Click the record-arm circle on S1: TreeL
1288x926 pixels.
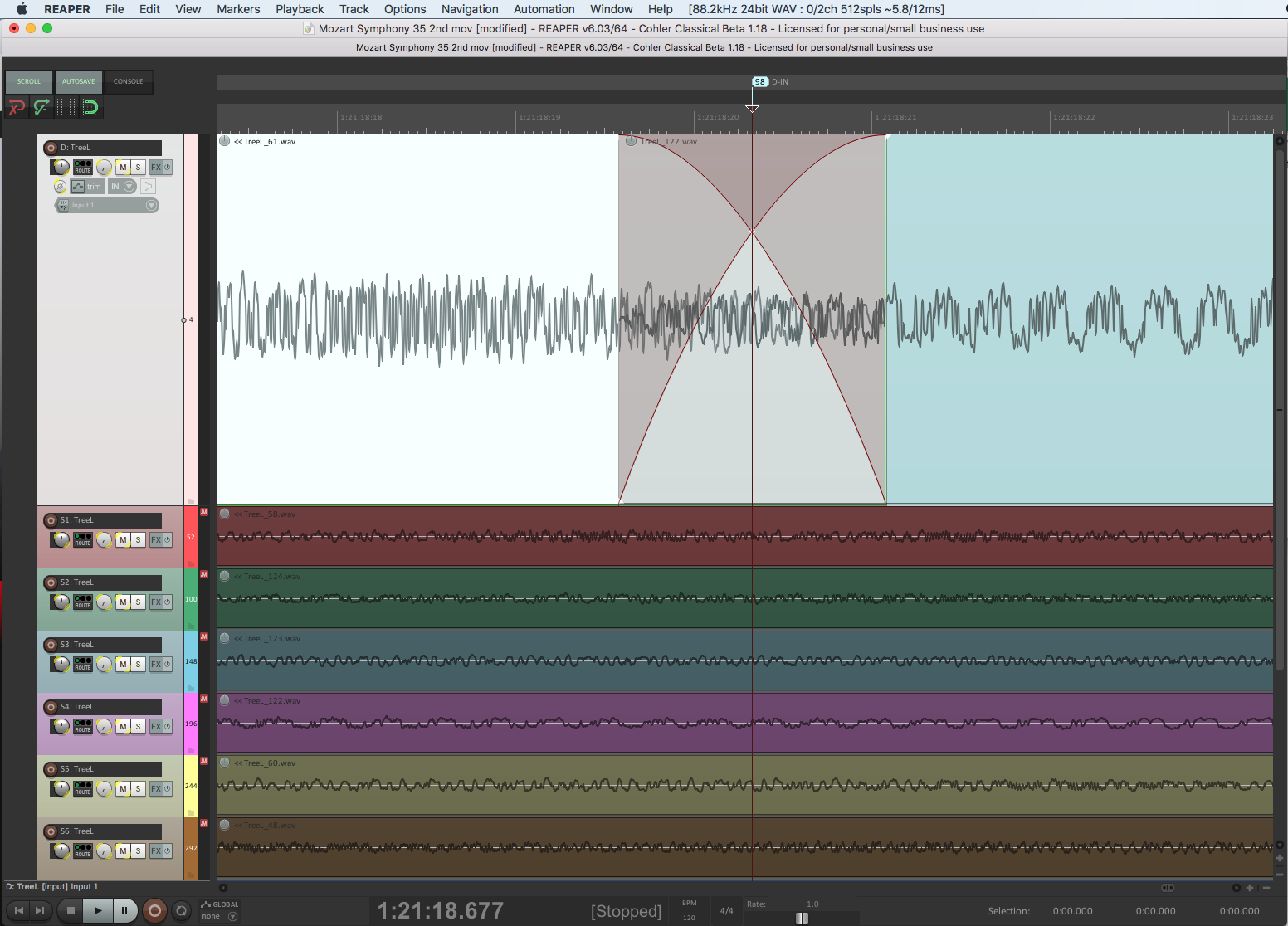point(51,520)
